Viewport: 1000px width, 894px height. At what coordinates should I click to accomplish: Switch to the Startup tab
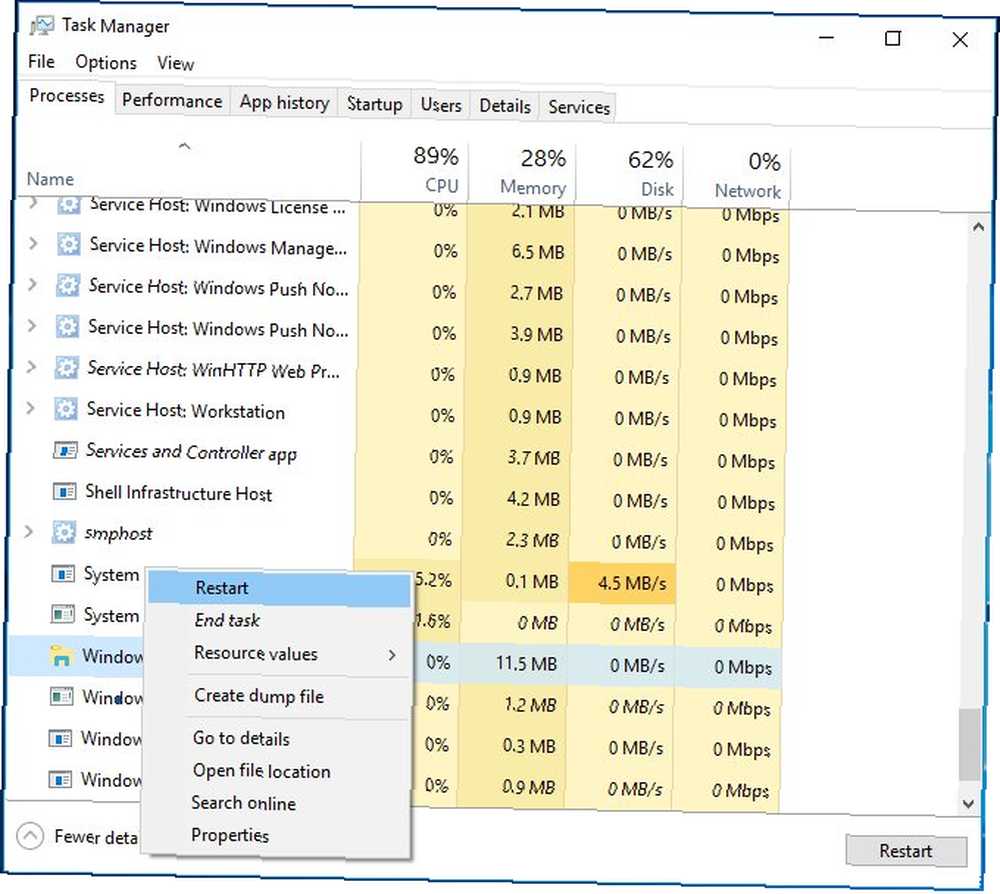[x=374, y=104]
